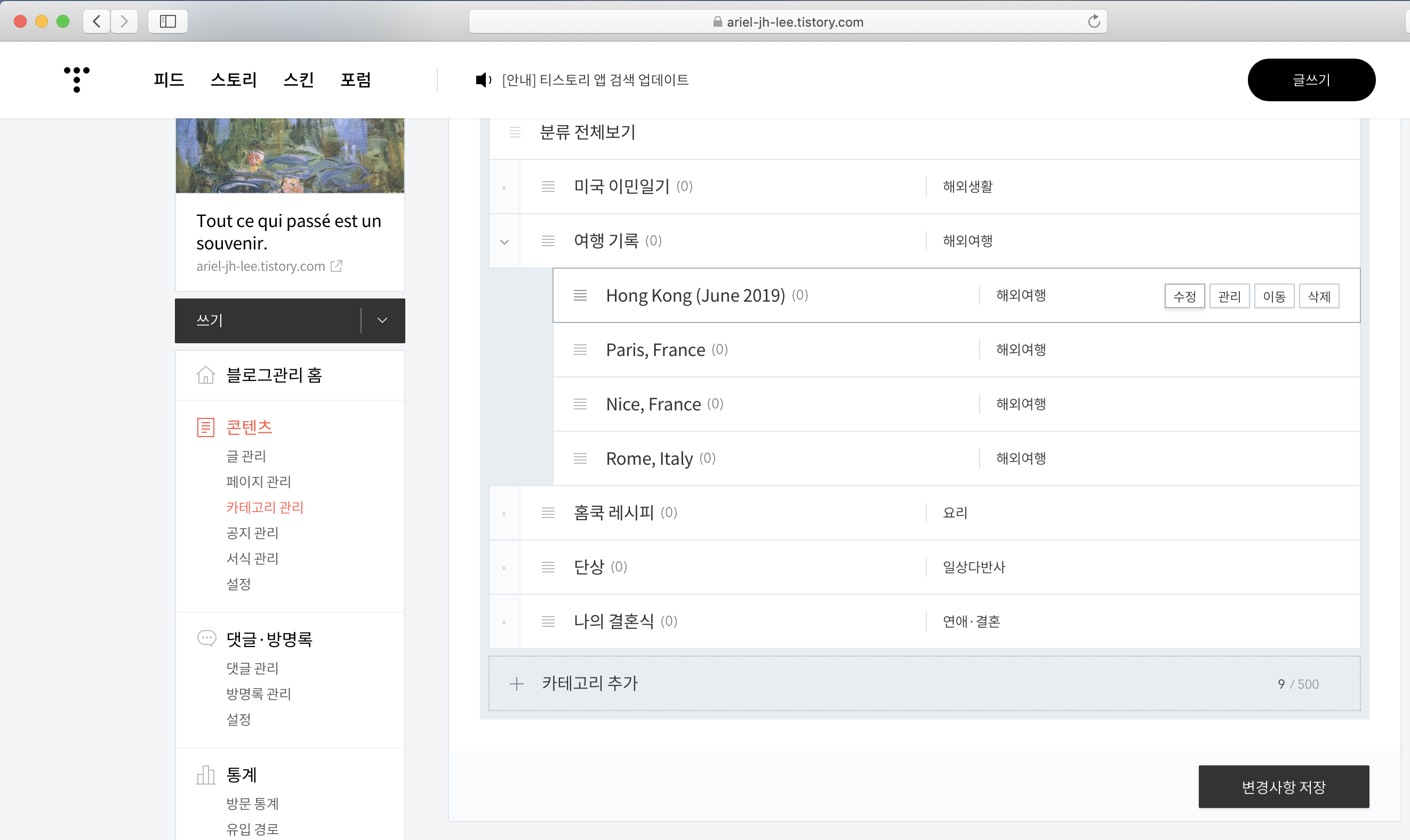This screenshot has height=840, width=1410.
Task: Grab drag handle of 홈쿡 레시피 row
Action: [548, 512]
